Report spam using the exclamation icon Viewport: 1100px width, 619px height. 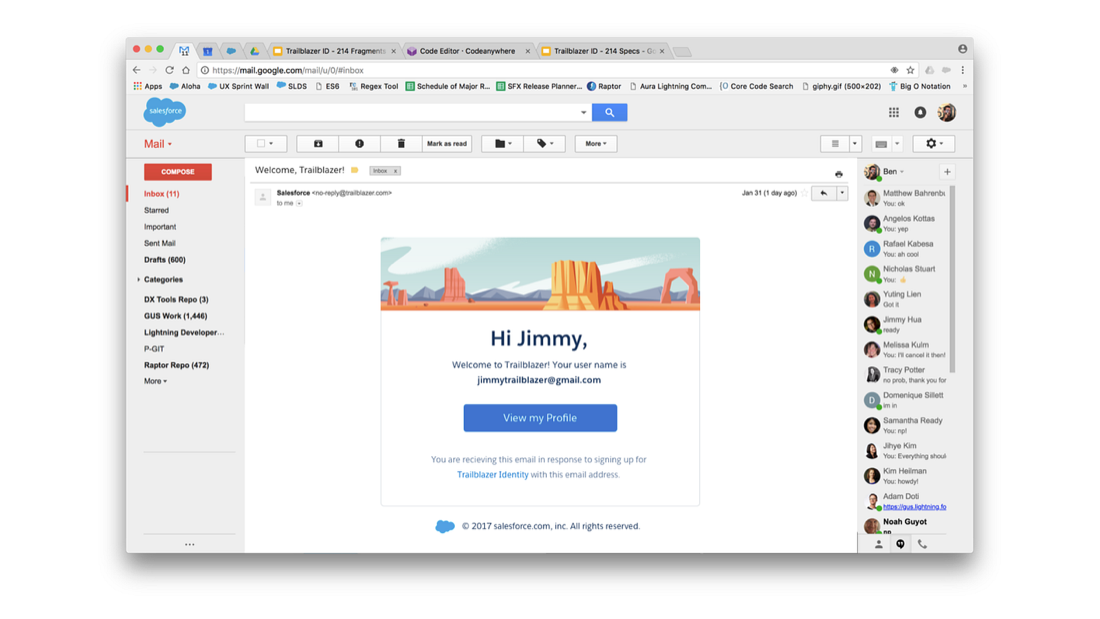(x=359, y=144)
